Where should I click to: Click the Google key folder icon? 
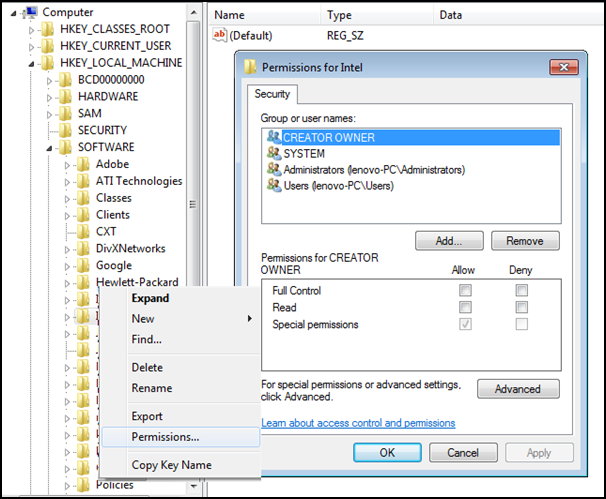tap(84, 265)
